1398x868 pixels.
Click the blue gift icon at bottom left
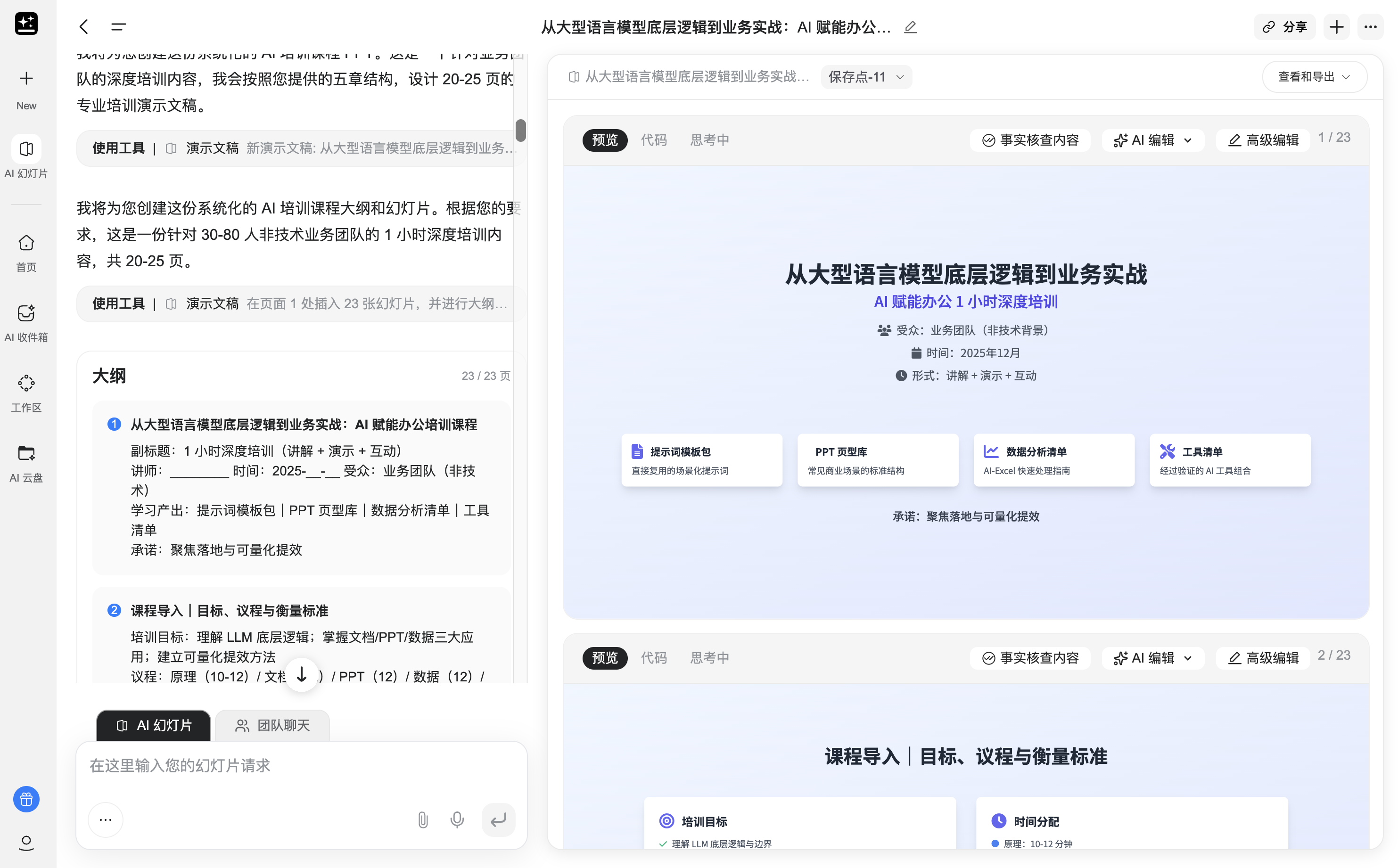[x=26, y=799]
